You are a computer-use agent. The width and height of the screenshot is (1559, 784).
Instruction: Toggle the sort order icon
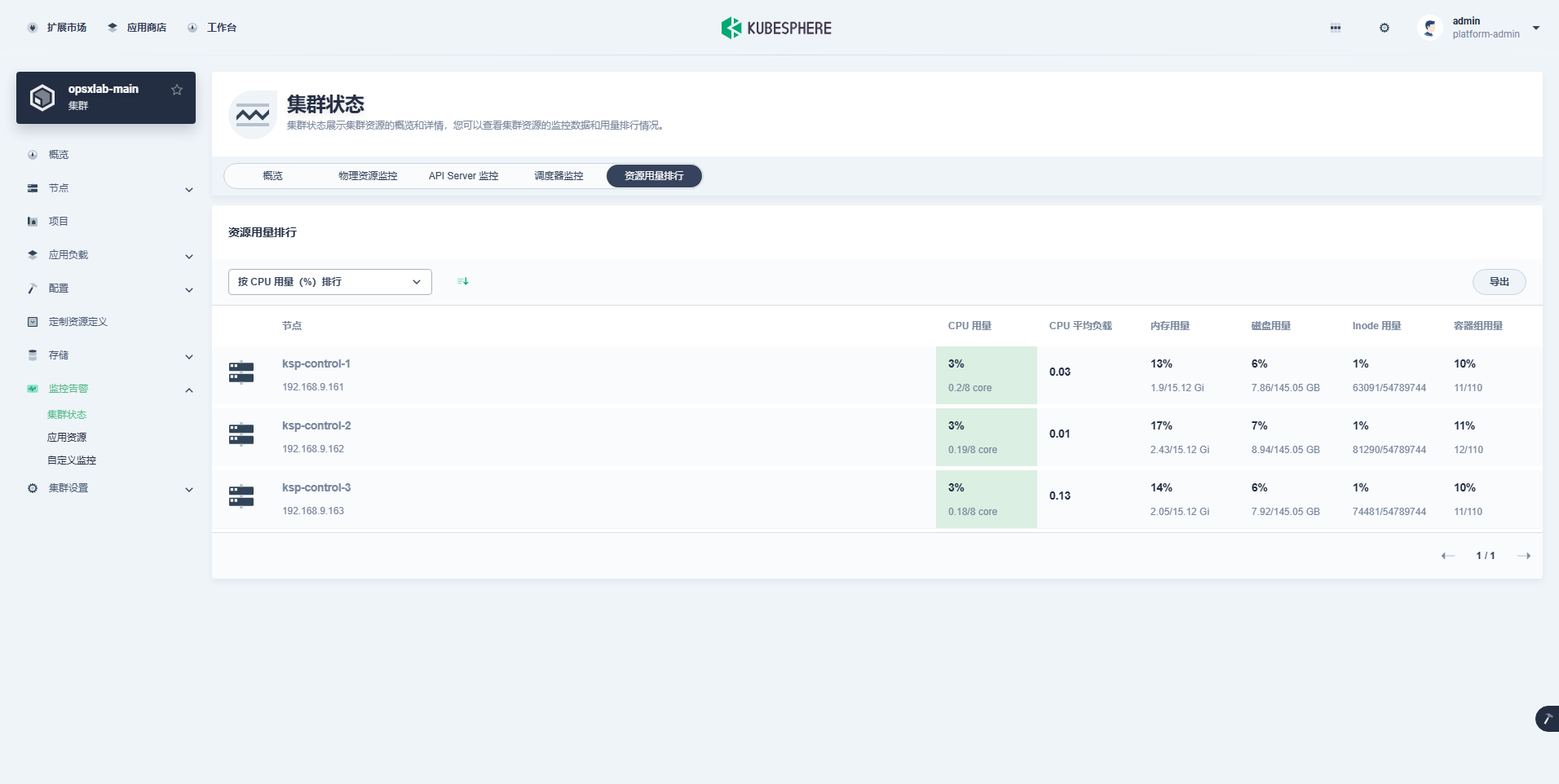[463, 281]
